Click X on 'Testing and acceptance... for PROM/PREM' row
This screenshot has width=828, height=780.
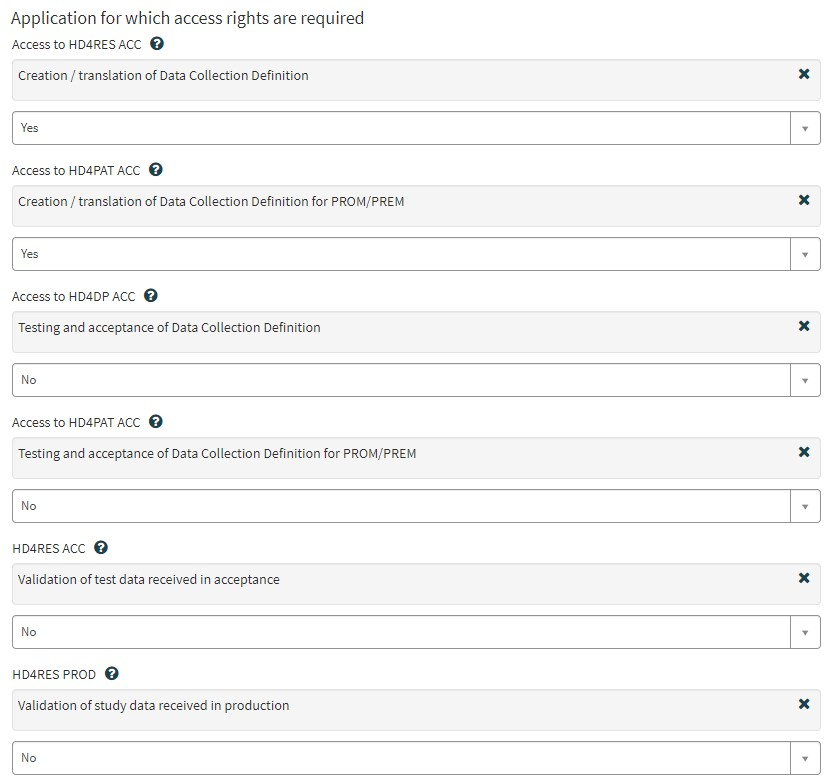pos(804,452)
